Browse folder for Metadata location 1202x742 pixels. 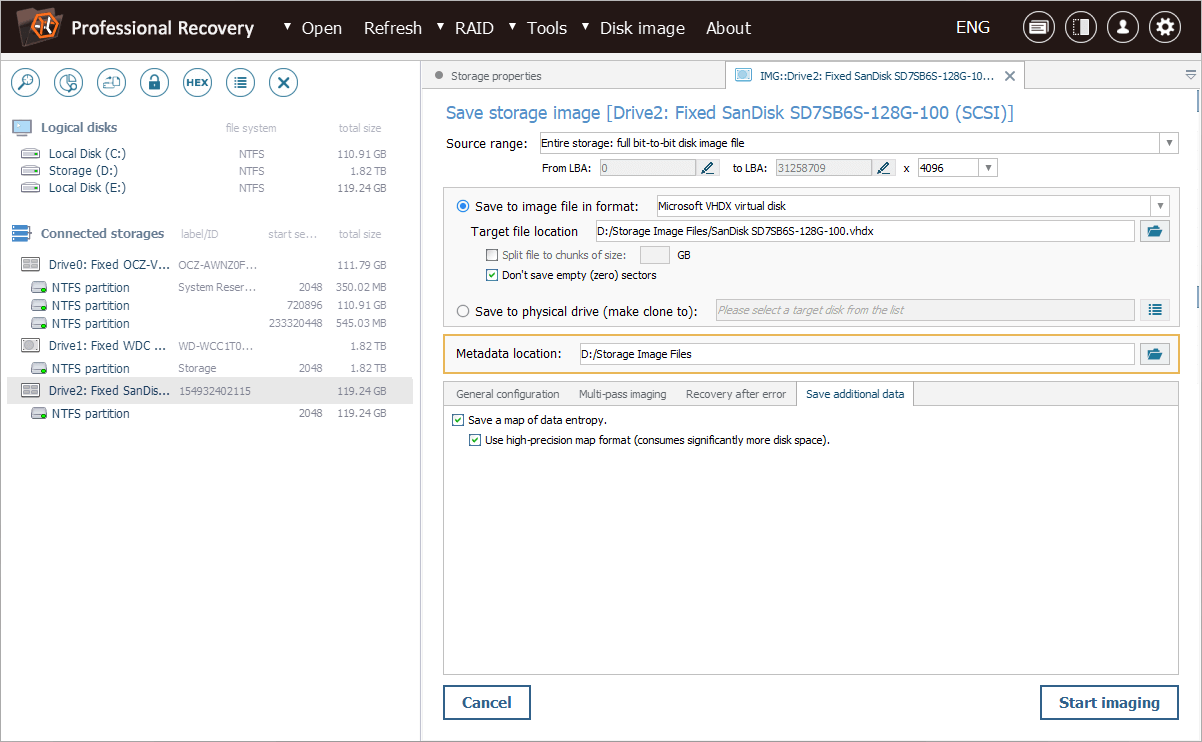coord(1155,354)
